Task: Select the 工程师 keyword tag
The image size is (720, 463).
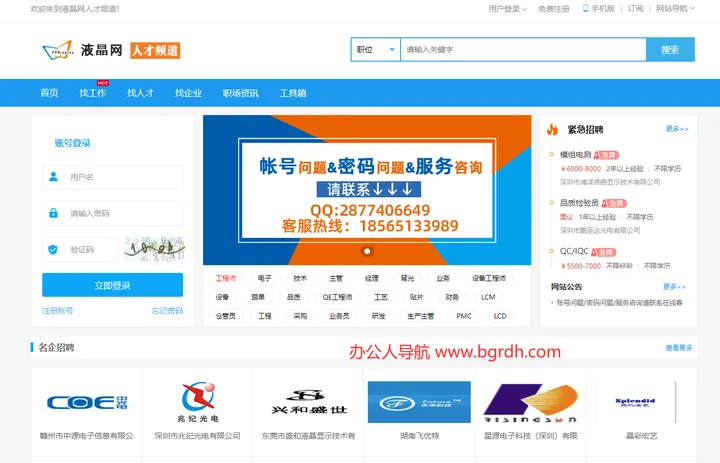Action: click(x=226, y=278)
